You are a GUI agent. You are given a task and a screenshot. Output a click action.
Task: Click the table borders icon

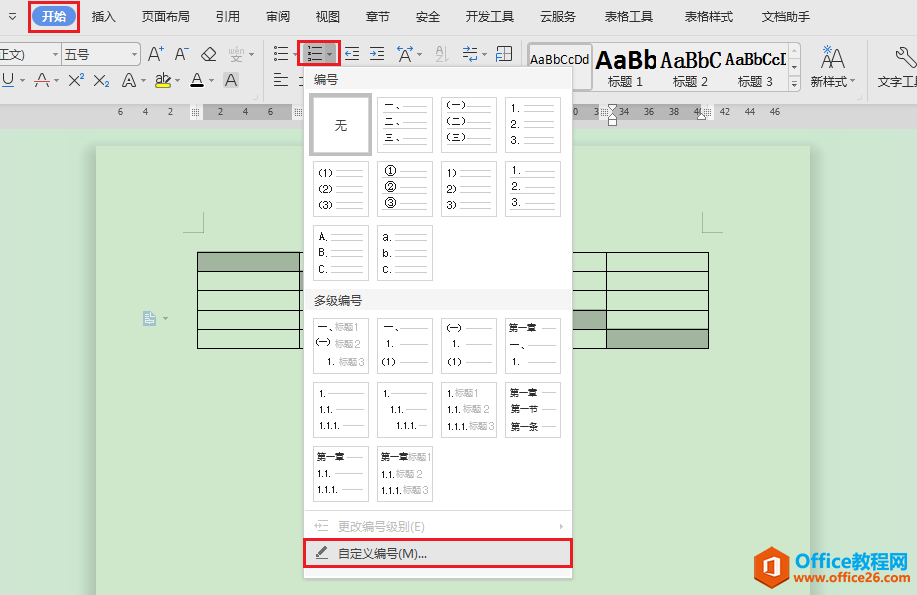tap(504, 54)
